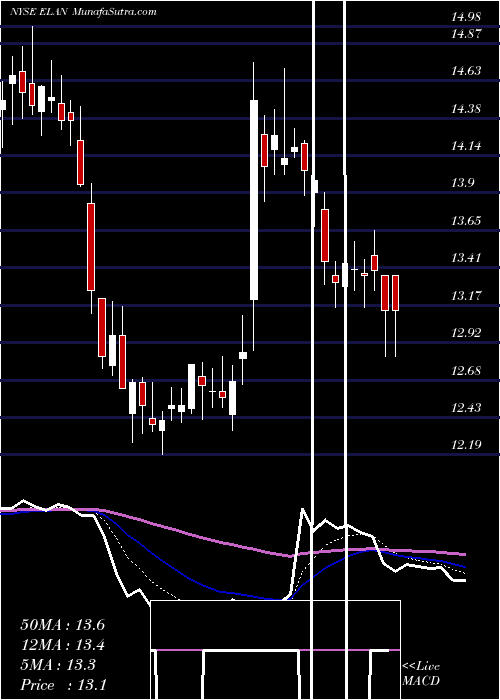This screenshot has height=700, width=500.
Task: Select the 13.17 price axis label
Action: coord(466,296)
